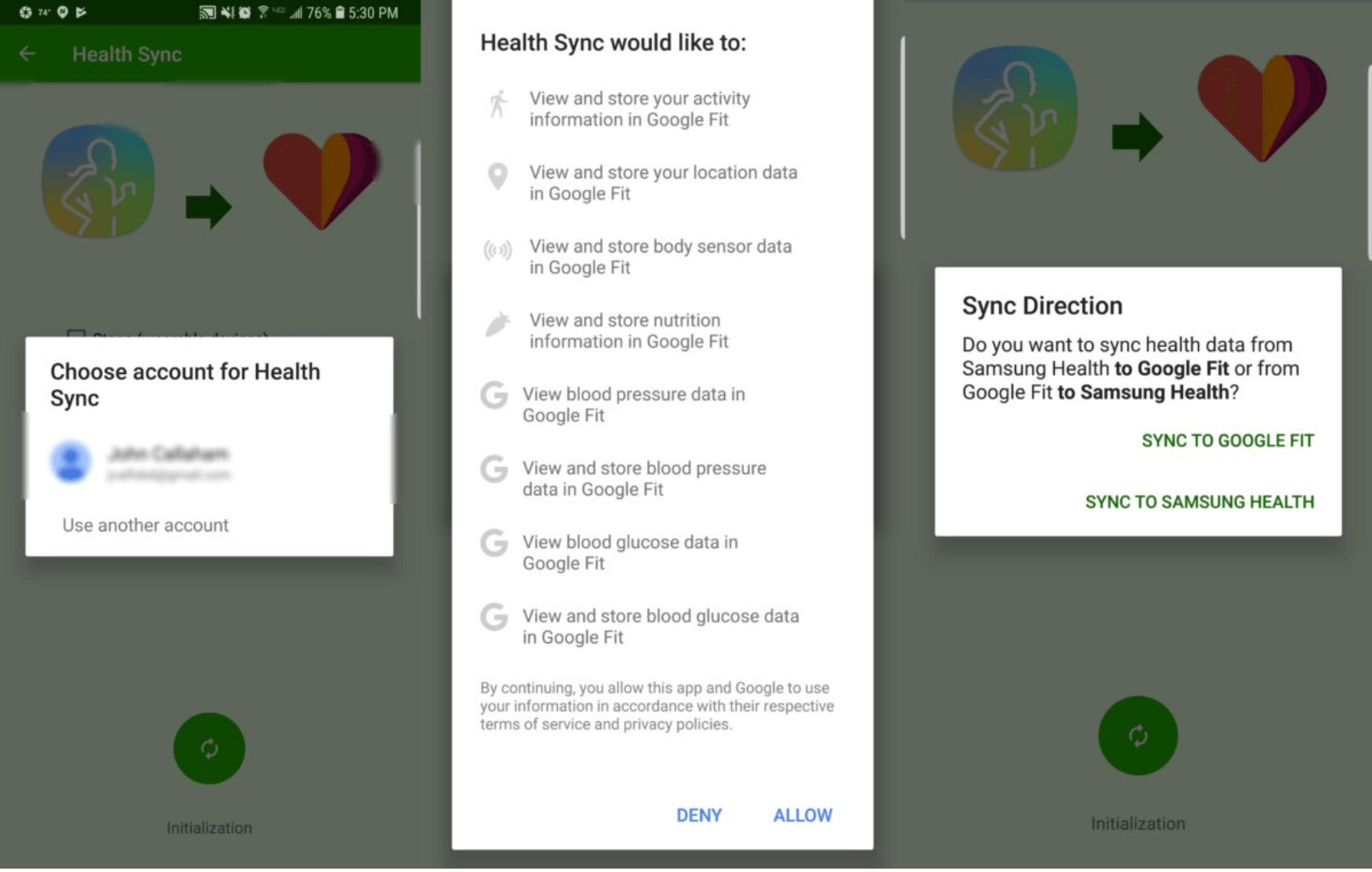Image resolution: width=1372 pixels, height=872 pixels.
Task: Tap Google Fit heart icon in left screen
Action: [321, 180]
